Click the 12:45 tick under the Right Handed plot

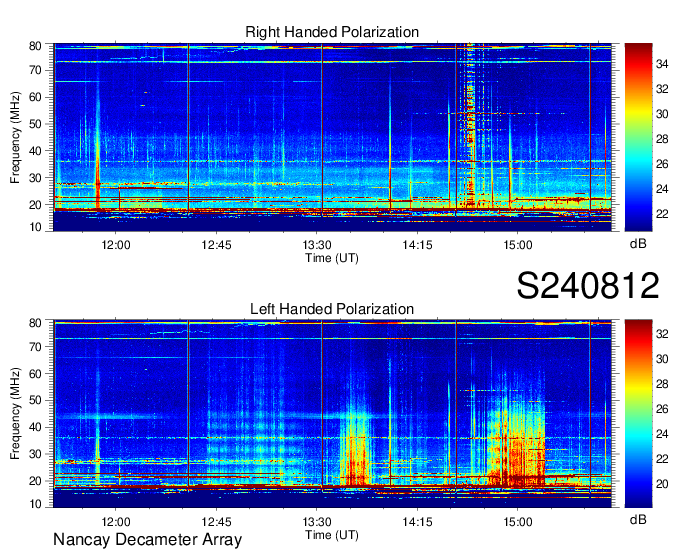216,245
